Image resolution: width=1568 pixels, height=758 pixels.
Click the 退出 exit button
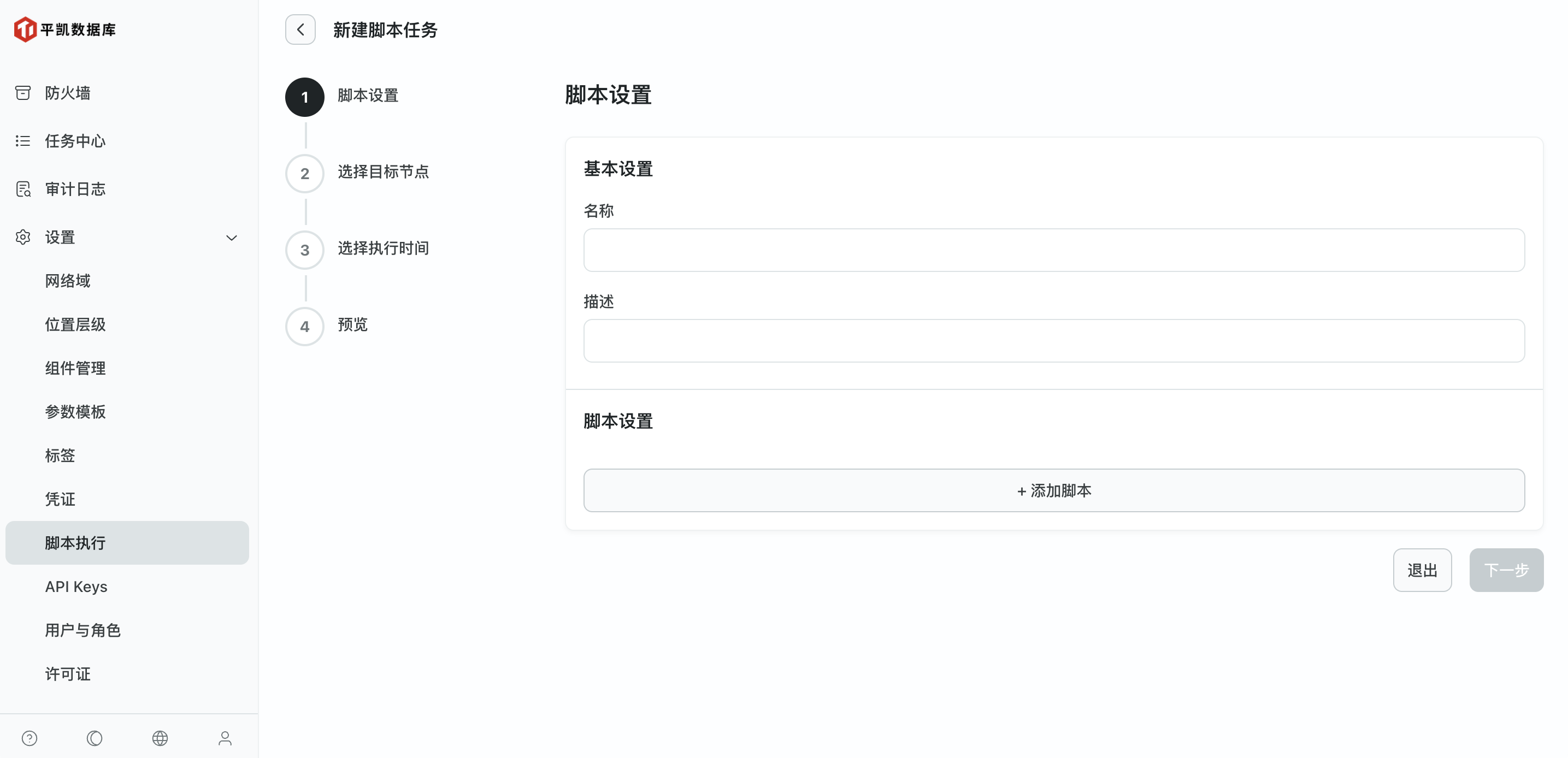(1423, 570)
